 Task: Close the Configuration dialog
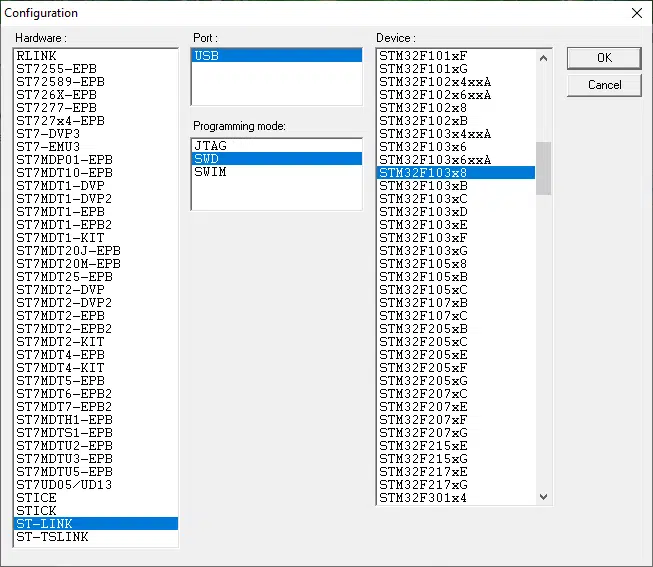[637, 13]
